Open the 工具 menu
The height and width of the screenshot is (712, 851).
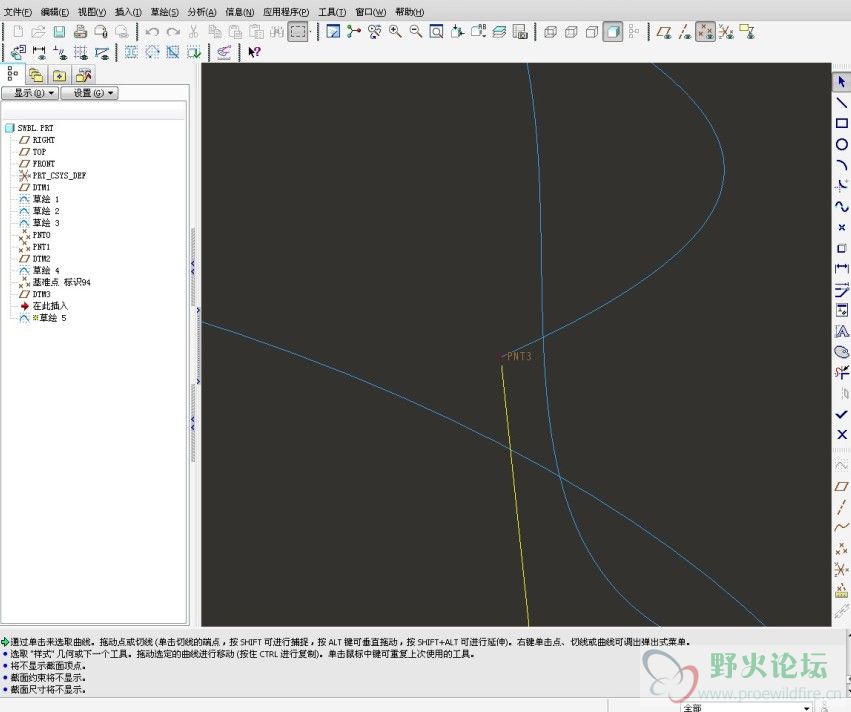pyautogui.click(x=332, y=12)
